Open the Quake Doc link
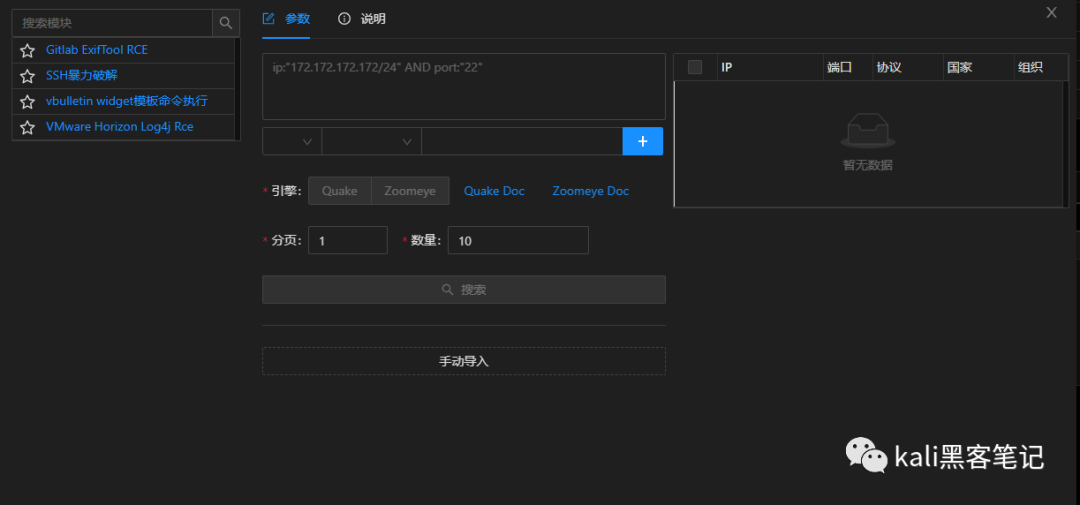1080x505 pixels. tap(494, 191)
